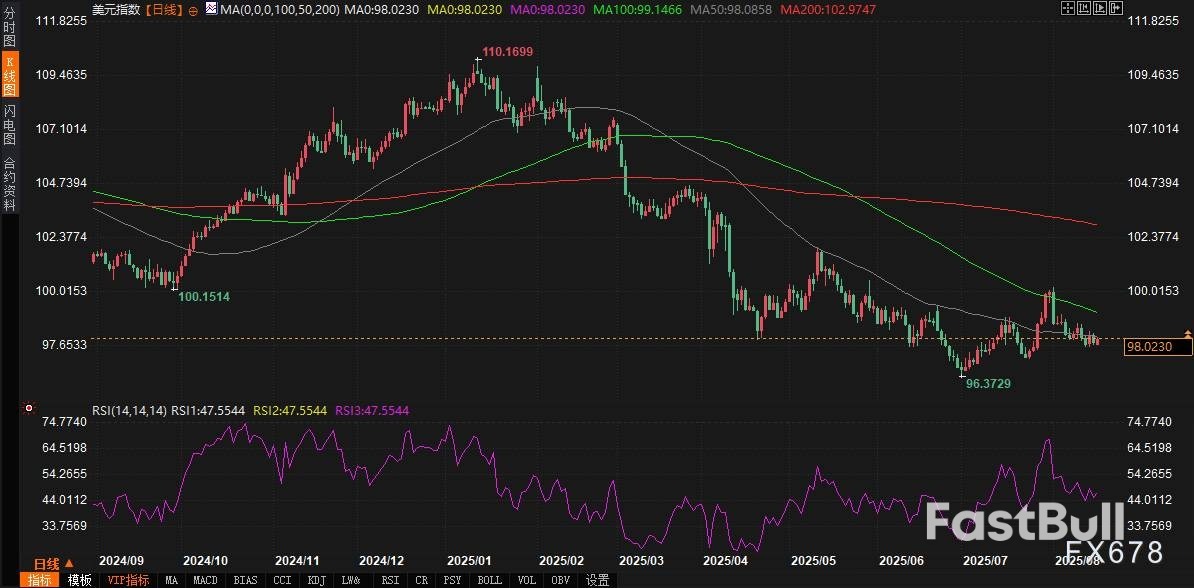Open the 【日线】 period label in chart header
This screenshot has height=588, width=1194.
(x=165, y=9)
